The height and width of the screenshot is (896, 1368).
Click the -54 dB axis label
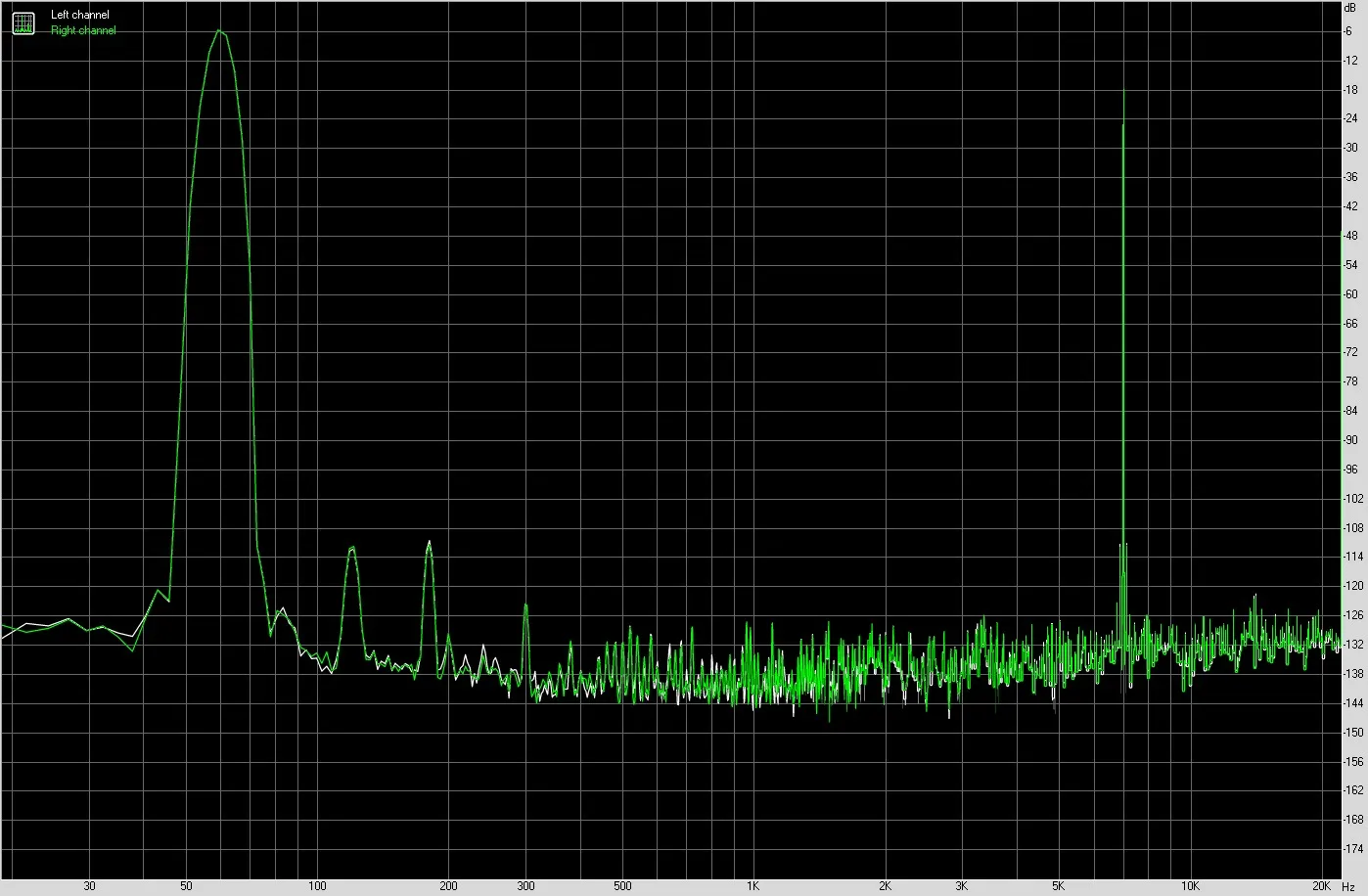(x=1350, y=265)
